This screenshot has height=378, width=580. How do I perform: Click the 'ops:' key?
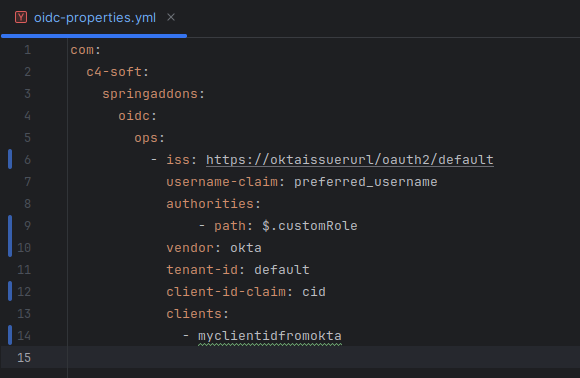[149, 138]
